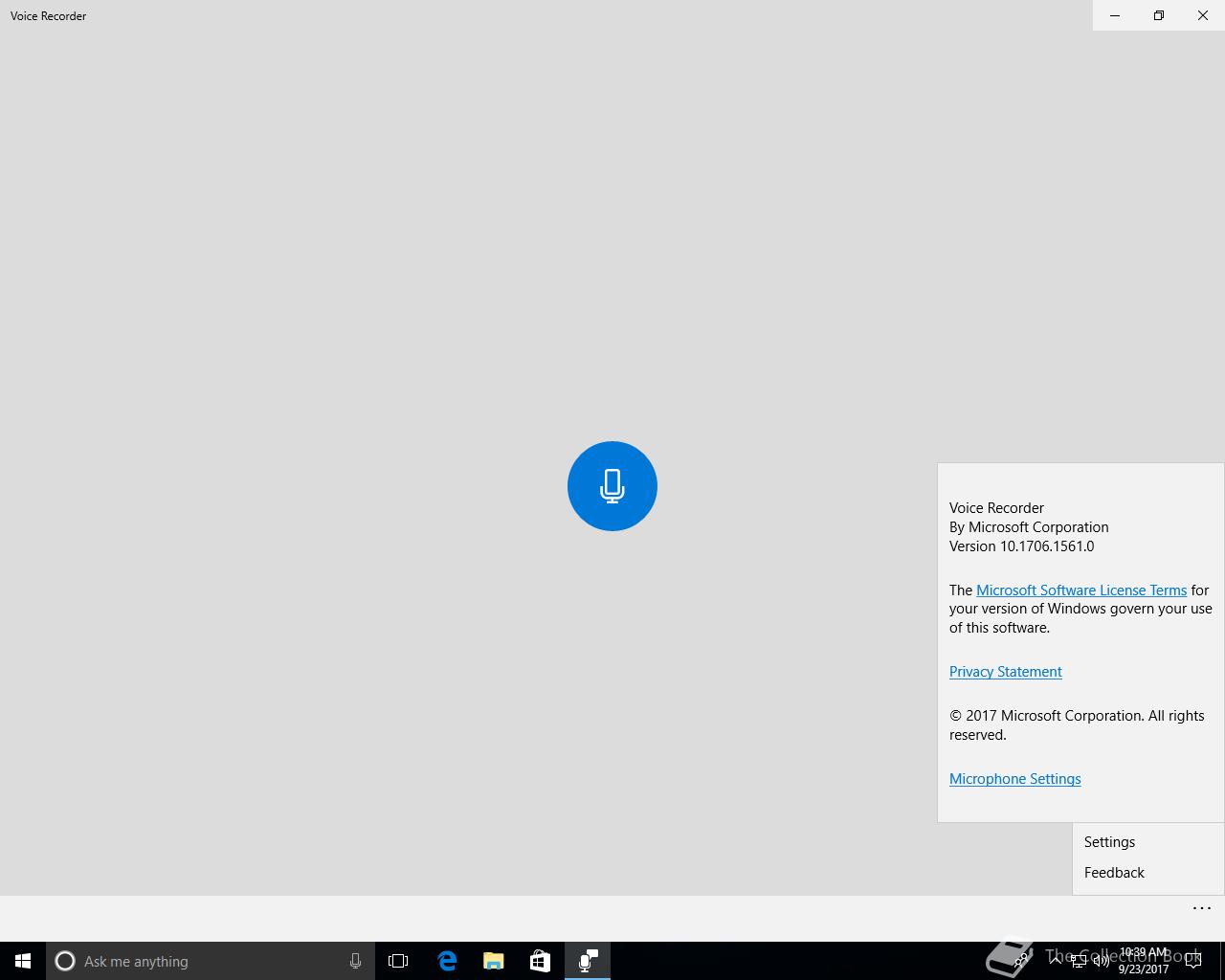Click the copyright 2017 Microsoft Corporation text

[1077, 725]
